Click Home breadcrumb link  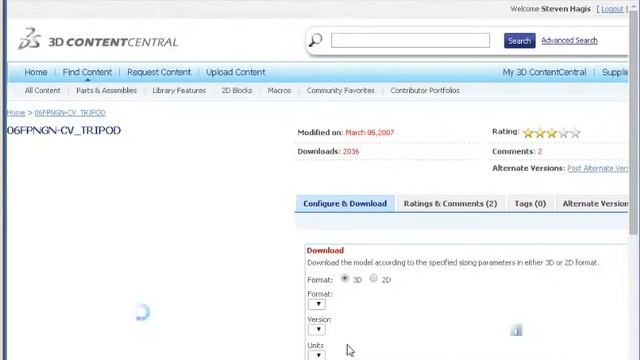16,113
